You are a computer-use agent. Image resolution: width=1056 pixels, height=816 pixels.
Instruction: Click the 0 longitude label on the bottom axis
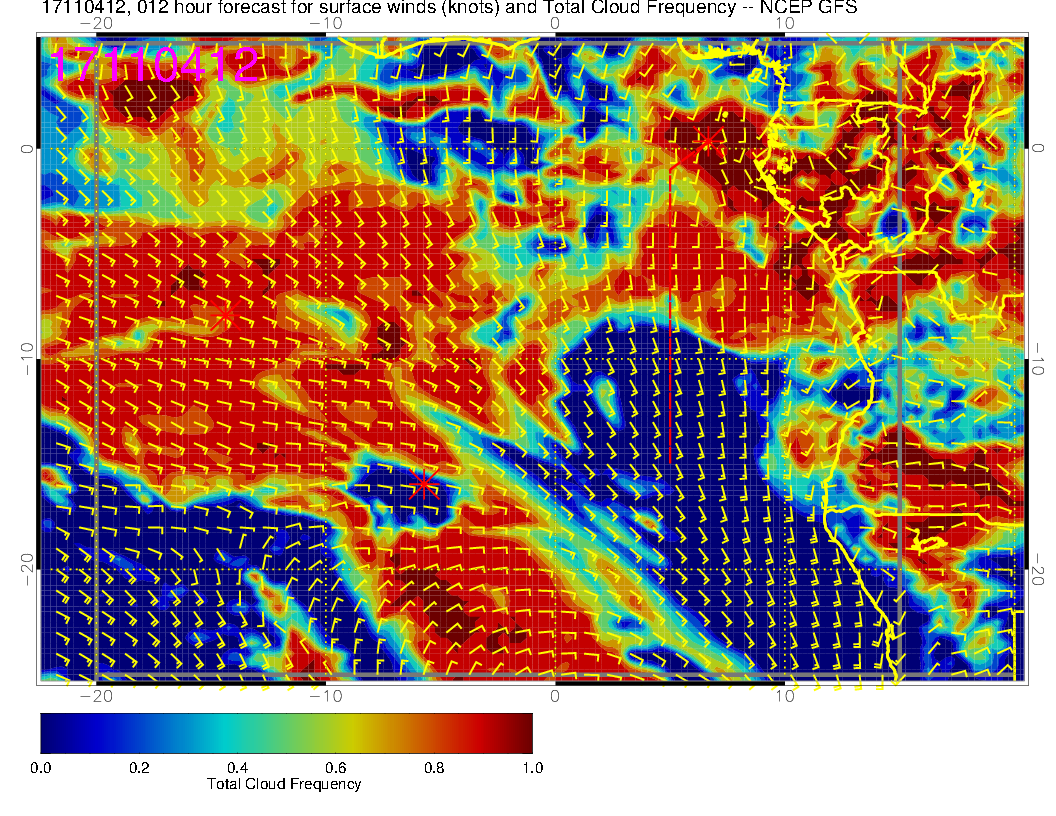pyautogui.click(x=554, y=696)
